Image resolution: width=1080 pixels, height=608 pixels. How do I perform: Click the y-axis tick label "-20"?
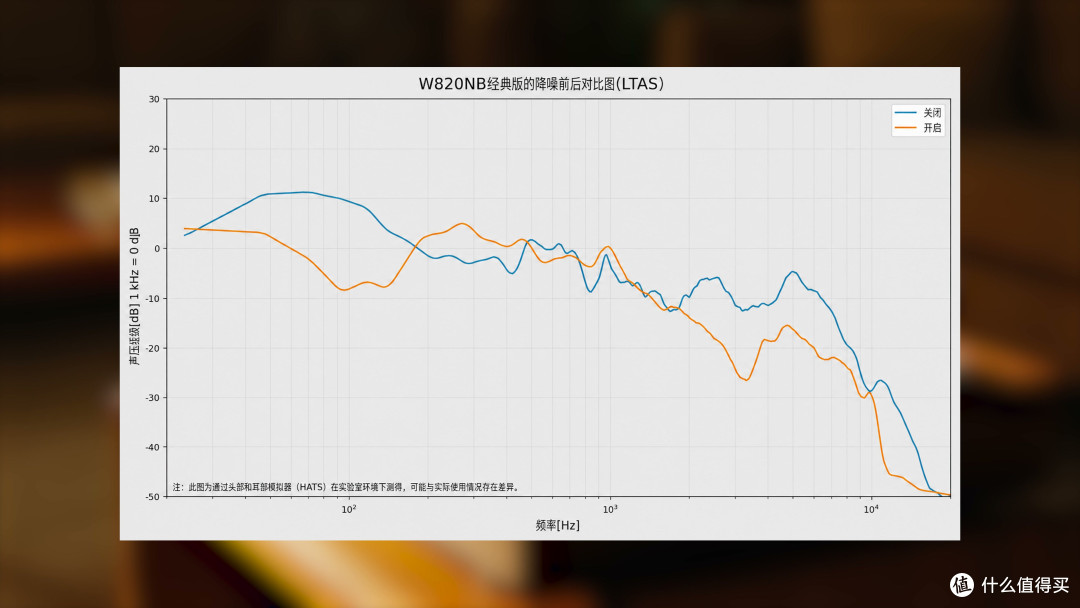pos(152,348)
